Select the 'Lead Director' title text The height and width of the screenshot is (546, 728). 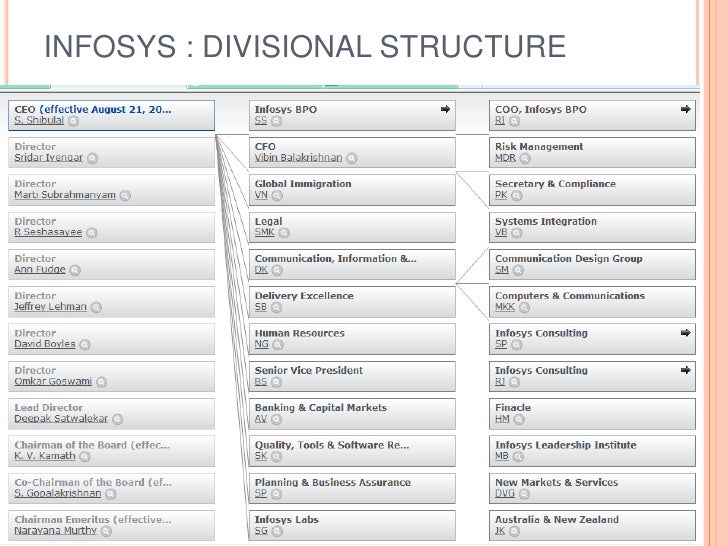(48, 408)
